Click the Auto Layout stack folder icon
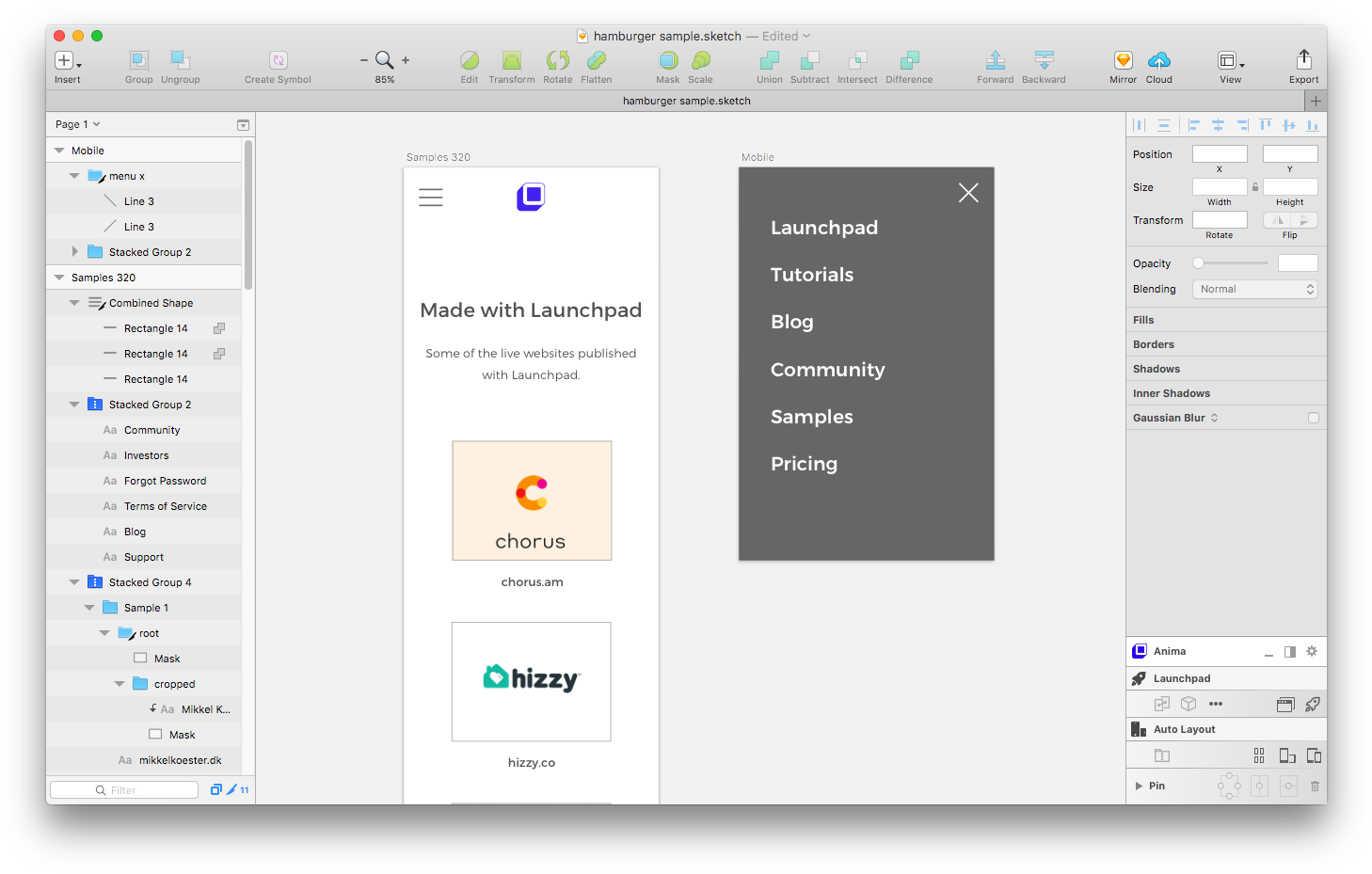This screenshot has width=1372, height=874. click(1162, 755)
